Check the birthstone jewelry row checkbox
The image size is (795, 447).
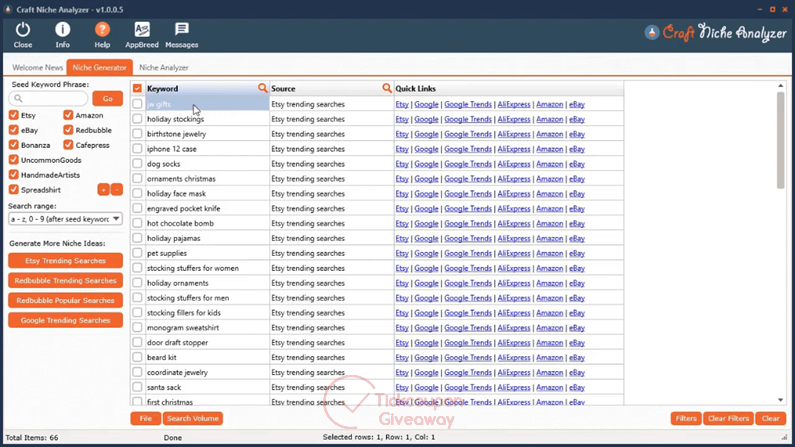point(137,134)
